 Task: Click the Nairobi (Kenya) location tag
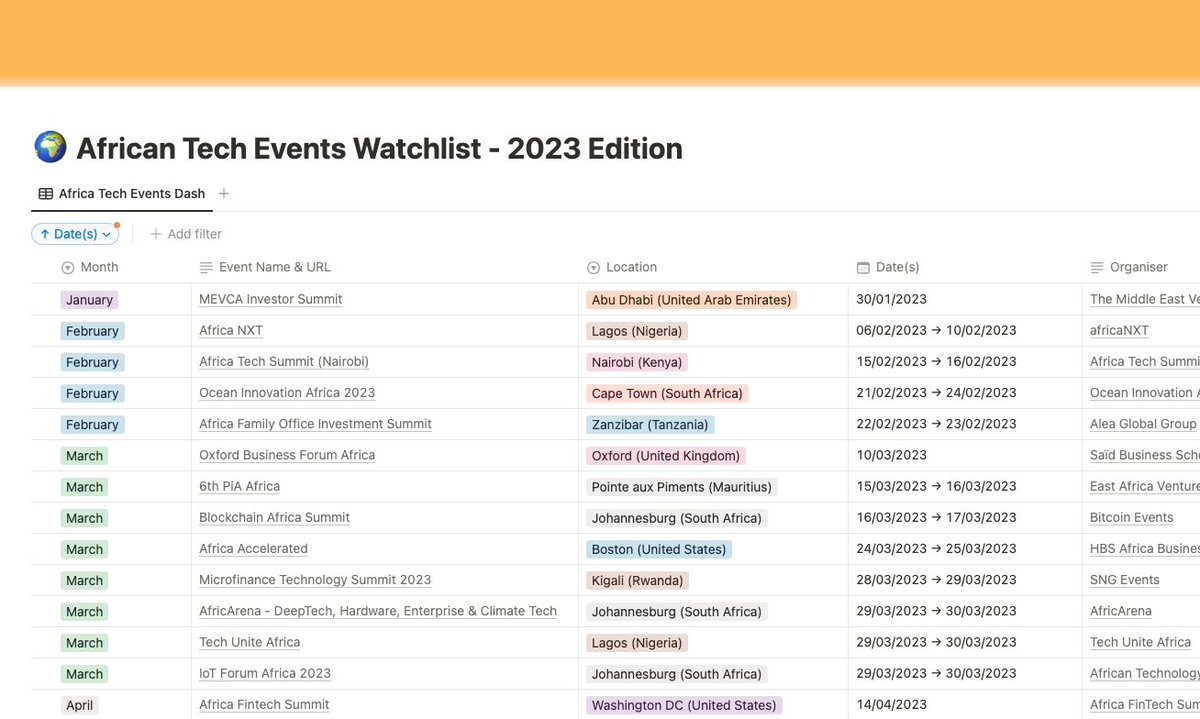(x=637, y=362)
